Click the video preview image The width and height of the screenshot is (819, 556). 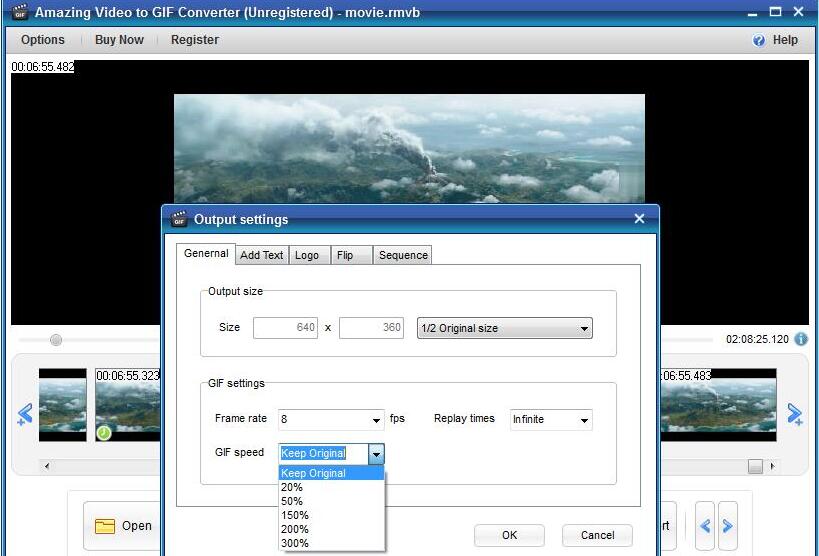pyautogui.click(x=410, y=149)
